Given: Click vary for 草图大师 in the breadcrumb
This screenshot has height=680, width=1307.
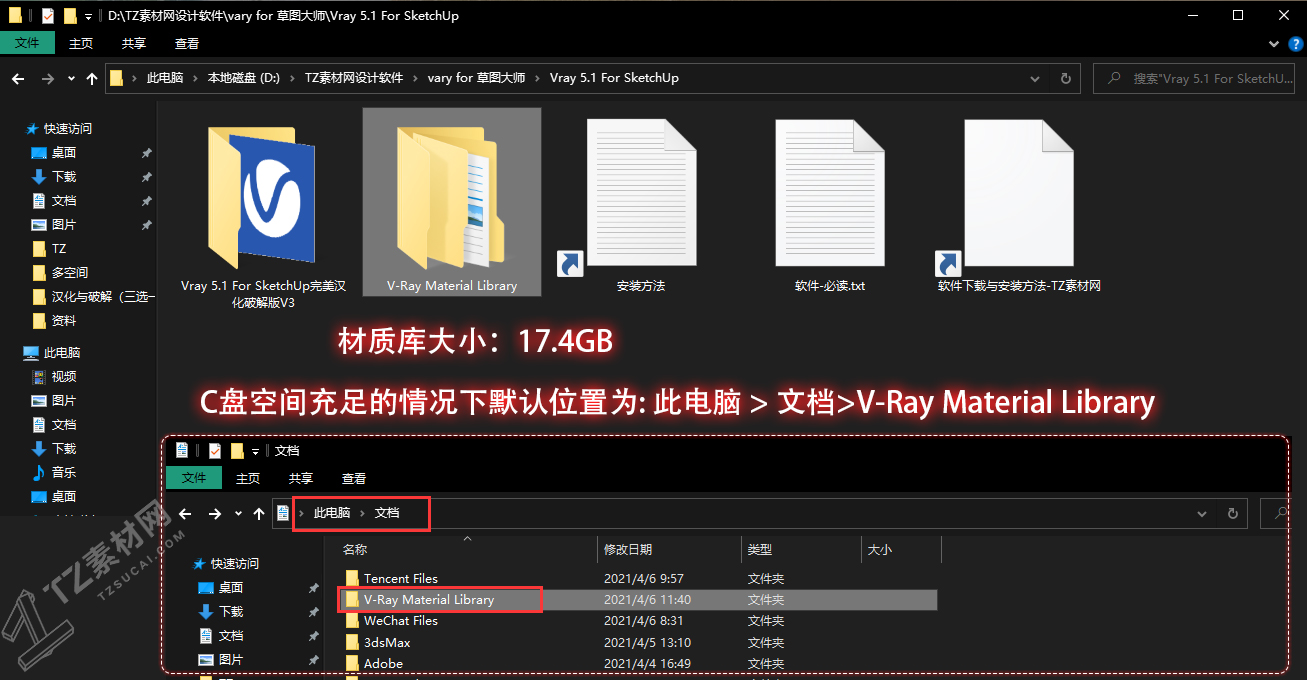Looking at the screenshot, I should [x=476, y=78].
